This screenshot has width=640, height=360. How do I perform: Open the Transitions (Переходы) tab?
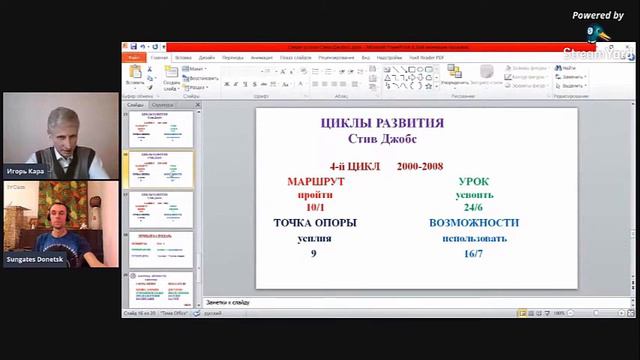coord(233,58)
